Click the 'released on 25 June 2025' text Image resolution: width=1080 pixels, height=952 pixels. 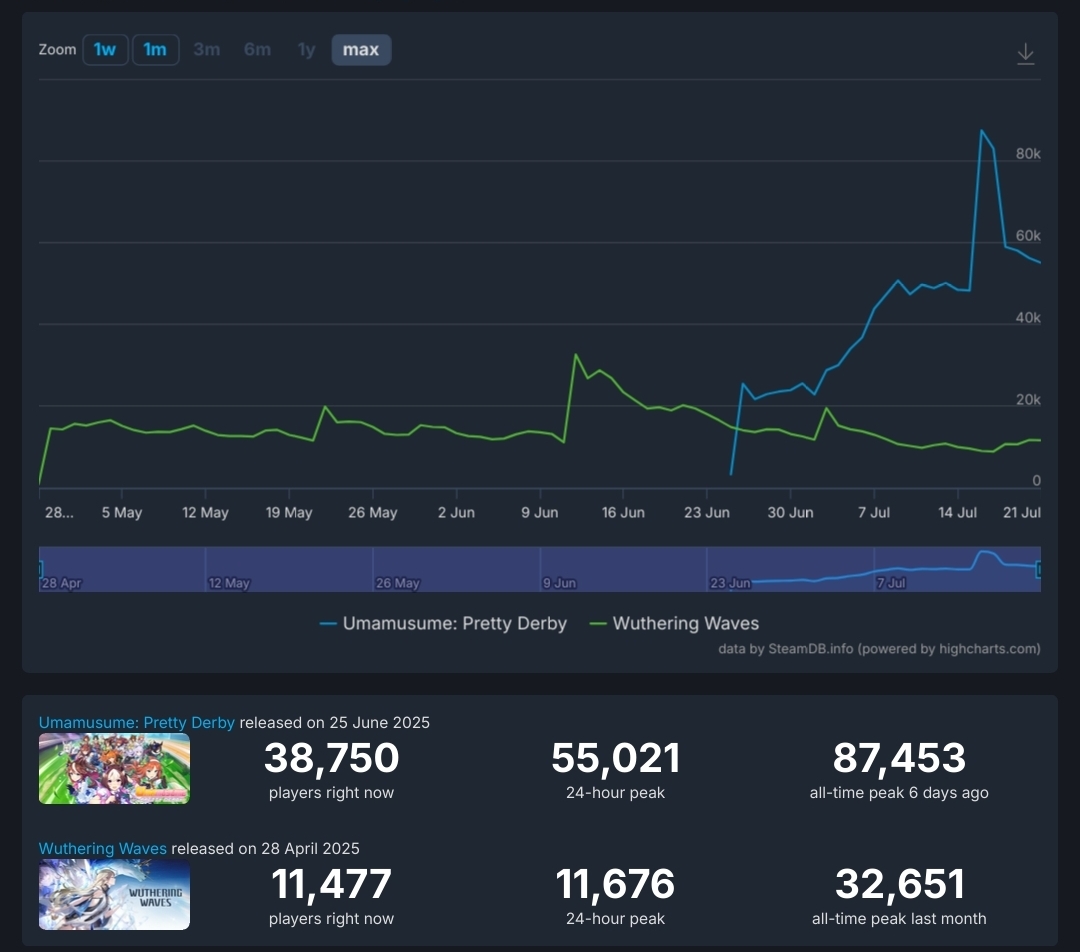coord(335,723)
